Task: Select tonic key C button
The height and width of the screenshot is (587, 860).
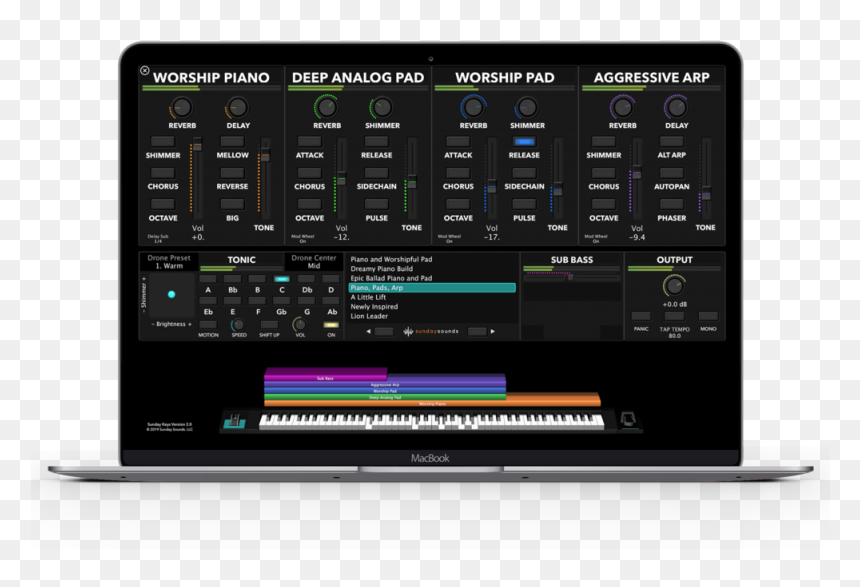Action: coord(282,279)
